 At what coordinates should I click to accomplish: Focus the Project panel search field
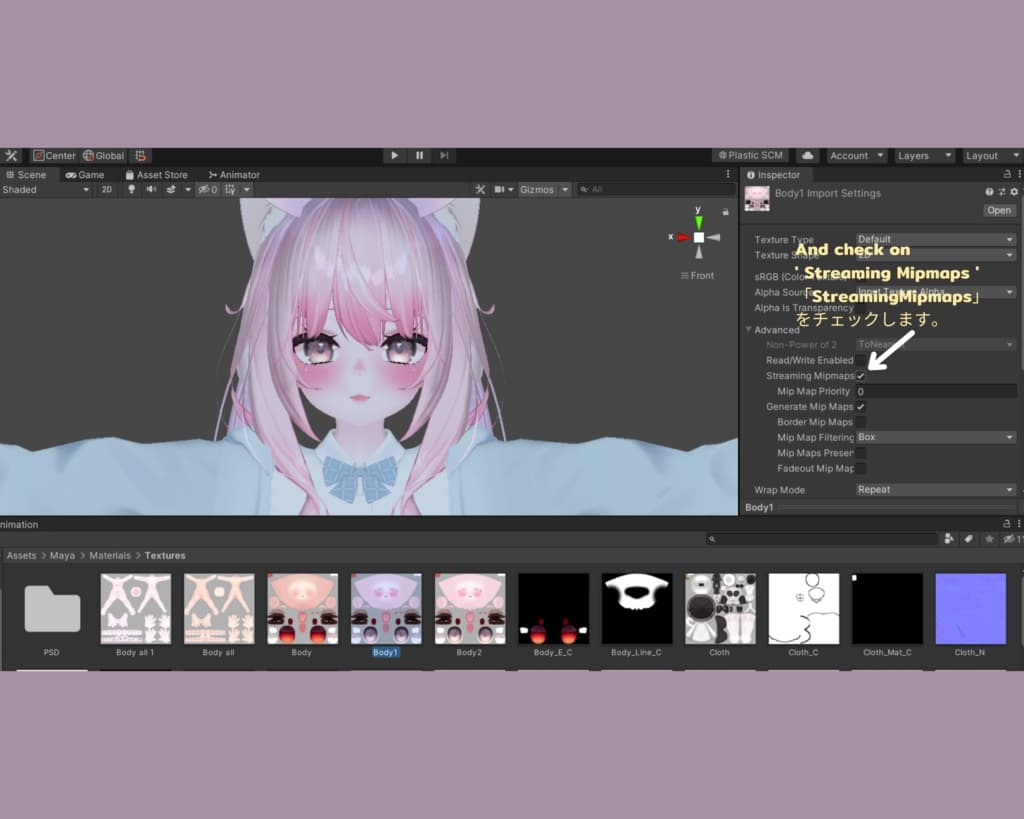pyautogui.click(x=822, y=539)
